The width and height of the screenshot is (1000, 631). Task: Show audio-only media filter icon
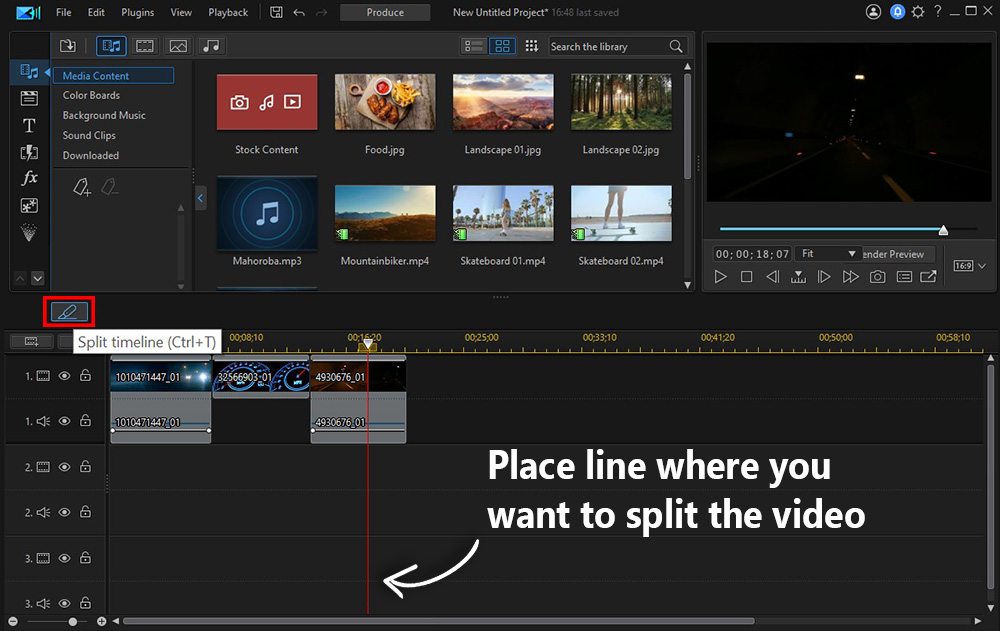210,46
